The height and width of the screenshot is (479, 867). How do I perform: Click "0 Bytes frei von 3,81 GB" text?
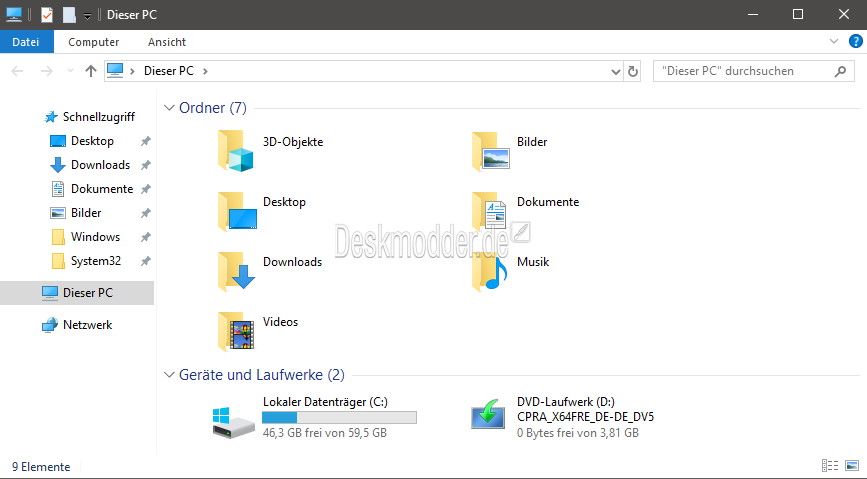[578, 433]
